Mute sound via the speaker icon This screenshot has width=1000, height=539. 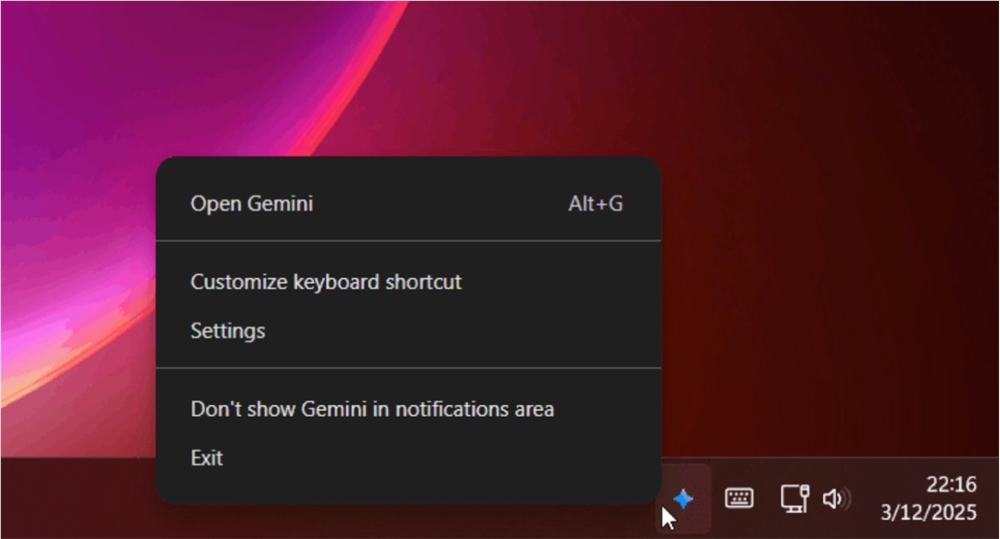pos(834,498)
